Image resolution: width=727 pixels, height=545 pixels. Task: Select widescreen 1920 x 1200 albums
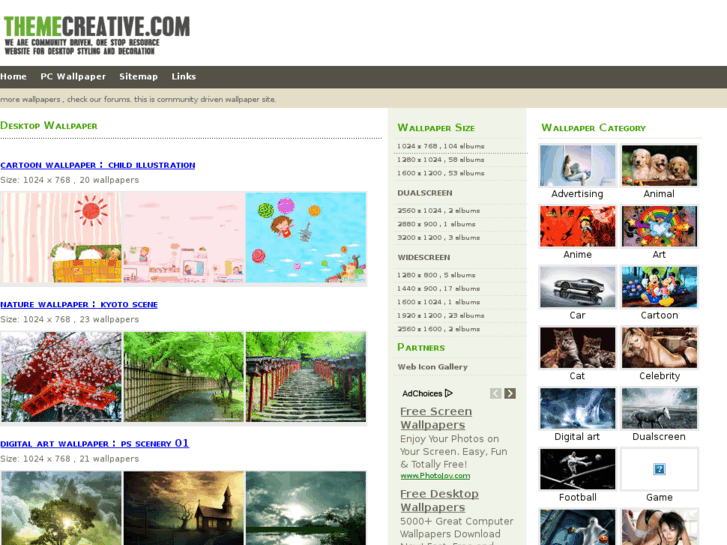tap(440, 315)
